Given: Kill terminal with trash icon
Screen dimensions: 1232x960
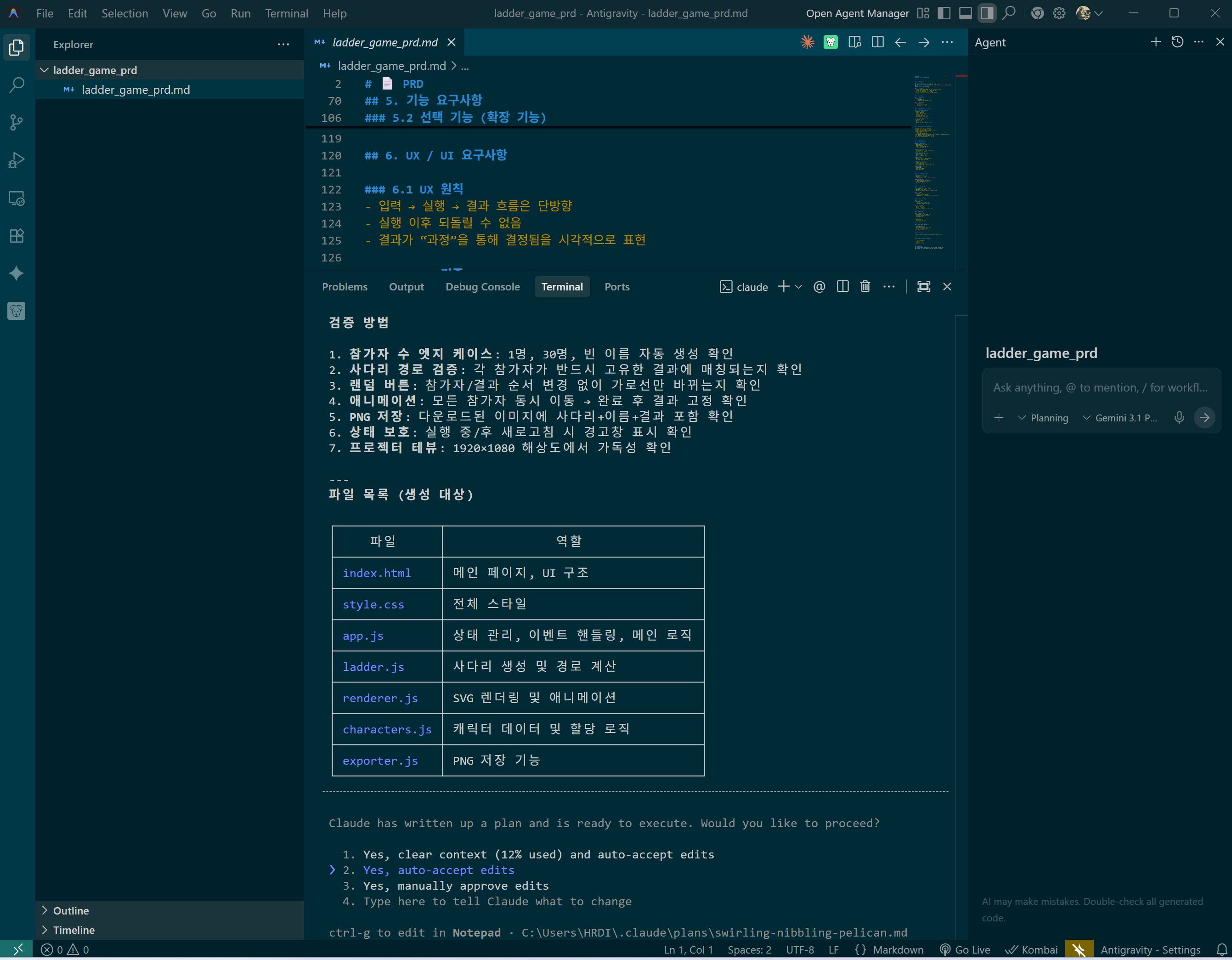Looking at the screenshot, I should 865,287.
